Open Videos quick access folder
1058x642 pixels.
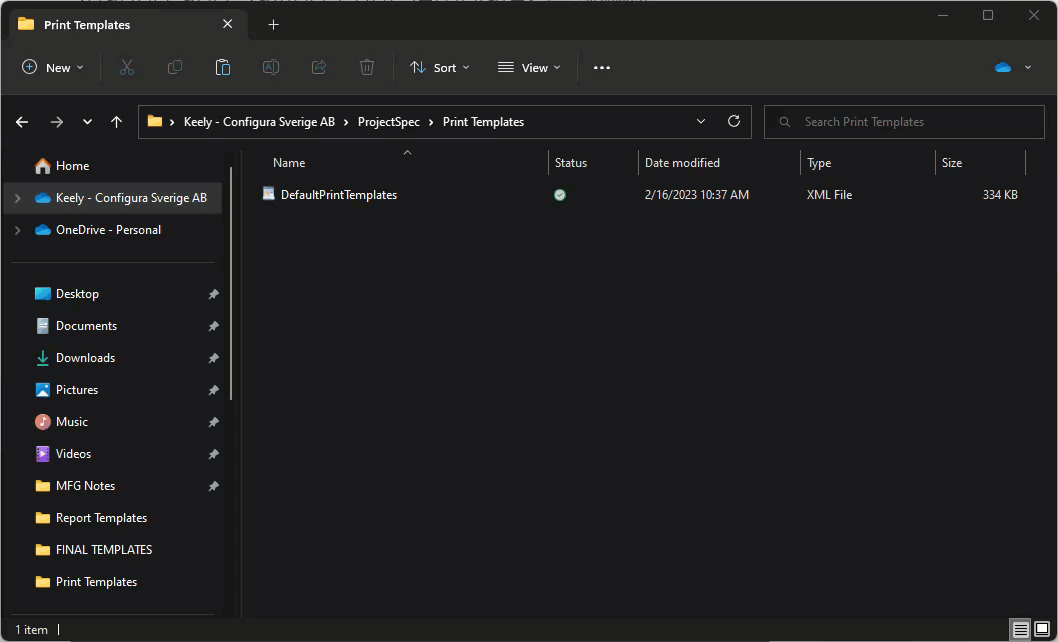pyautogui.click(x=73, y=454)
